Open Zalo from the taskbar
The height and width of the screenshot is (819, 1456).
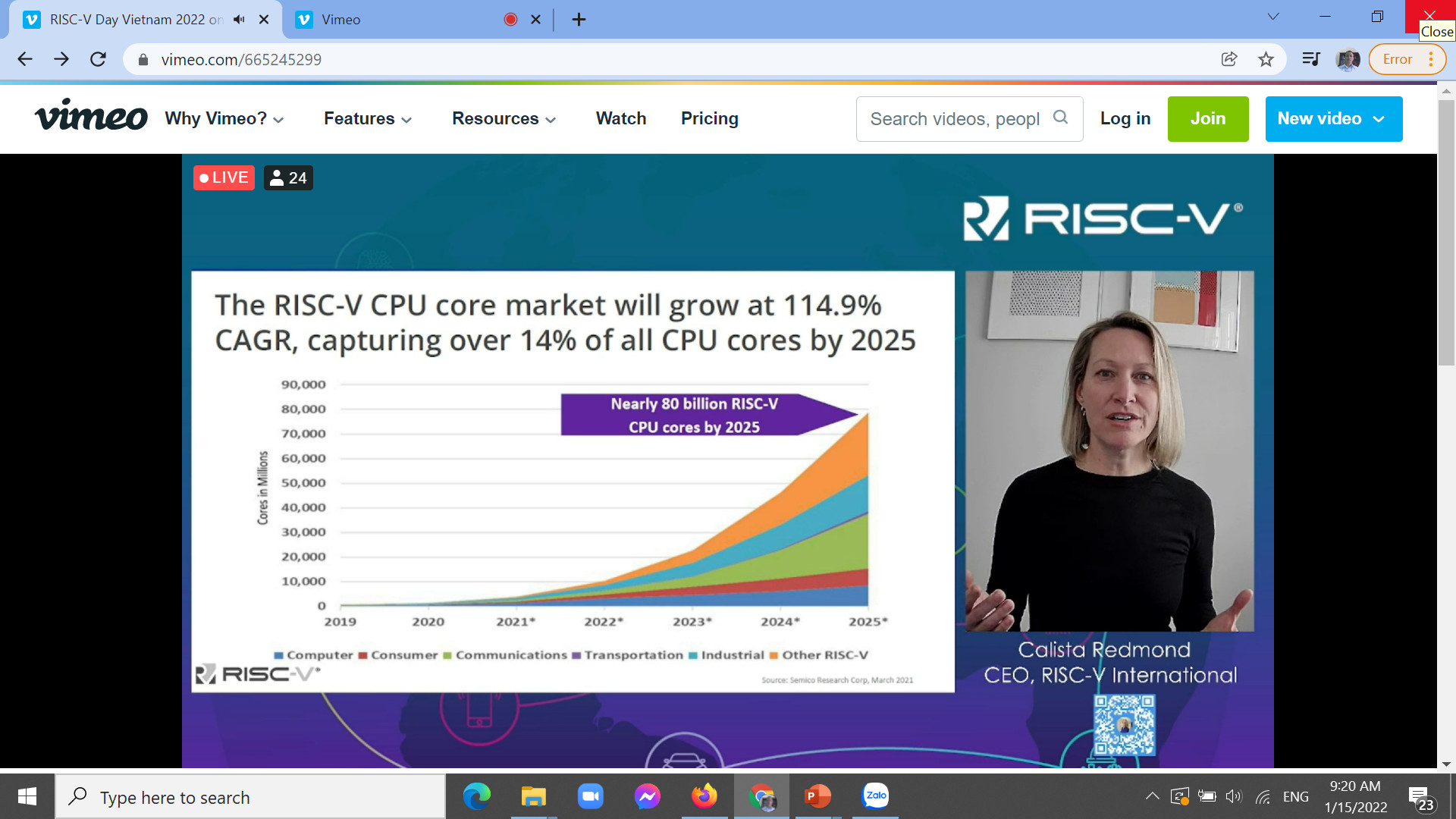[x=876, y=796]
